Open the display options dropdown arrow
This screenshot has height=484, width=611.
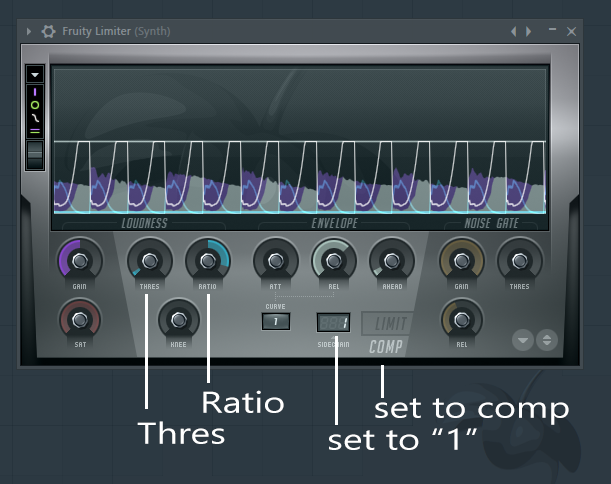click(35, 74)
